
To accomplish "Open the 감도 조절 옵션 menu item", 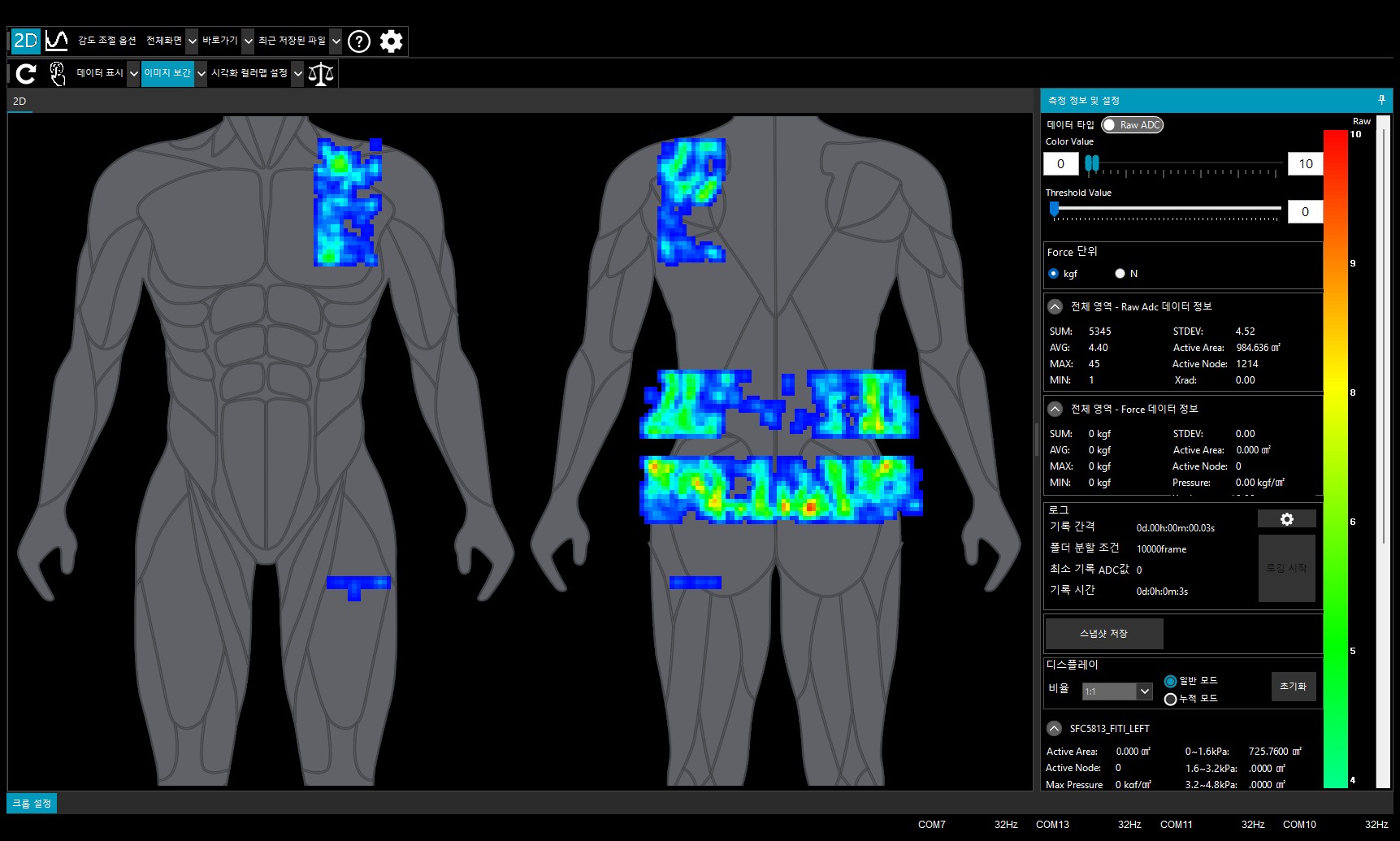I will (x=106, y=41).
